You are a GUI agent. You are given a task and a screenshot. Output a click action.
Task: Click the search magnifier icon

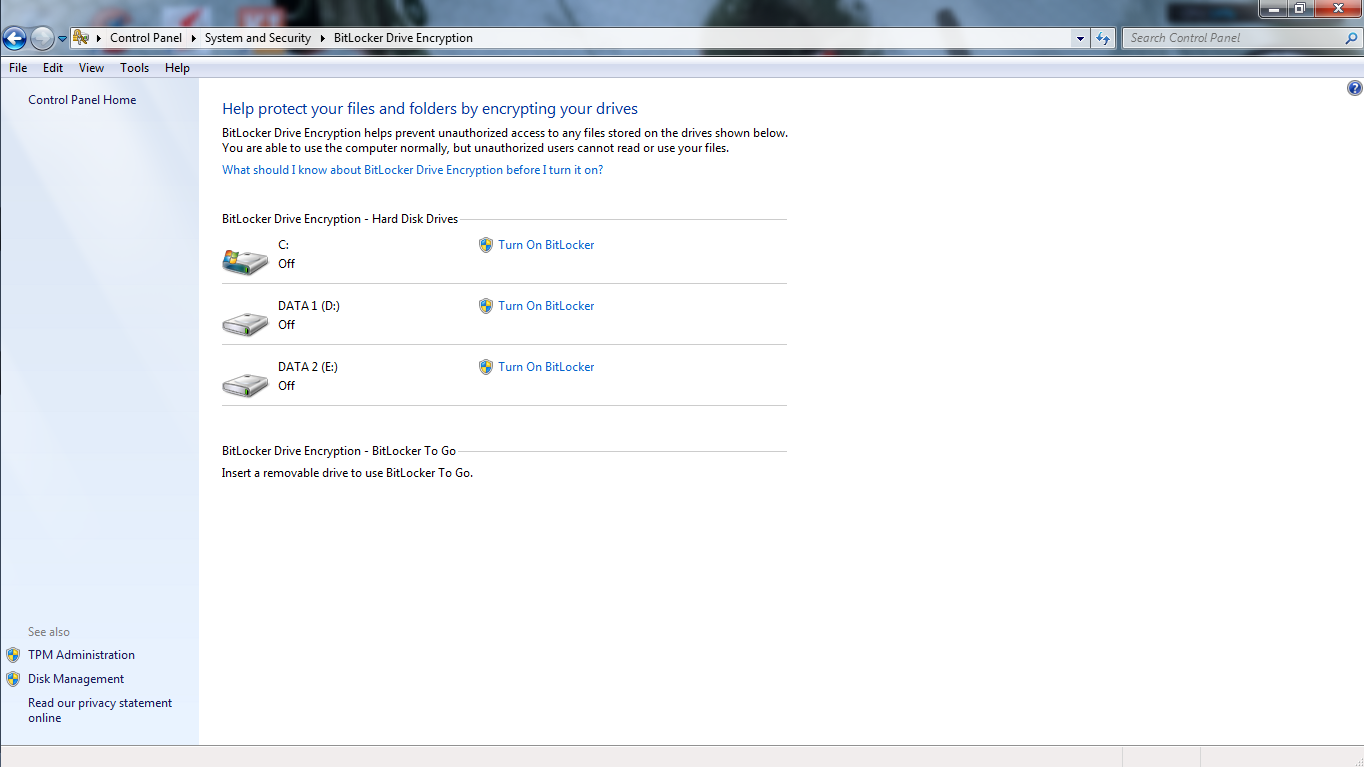(x=1352, y=38)
